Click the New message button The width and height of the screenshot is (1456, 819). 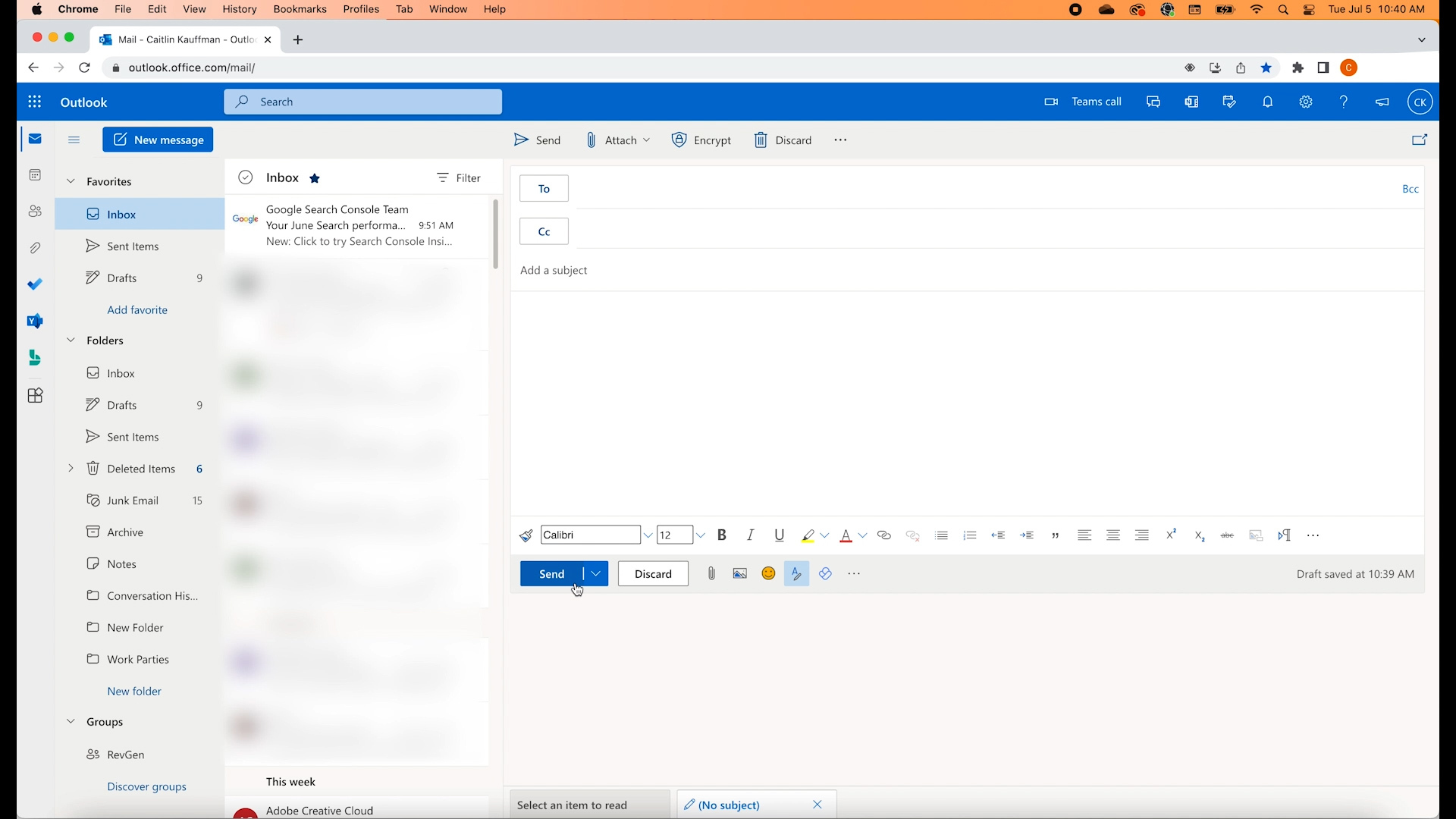coord(157,140)
